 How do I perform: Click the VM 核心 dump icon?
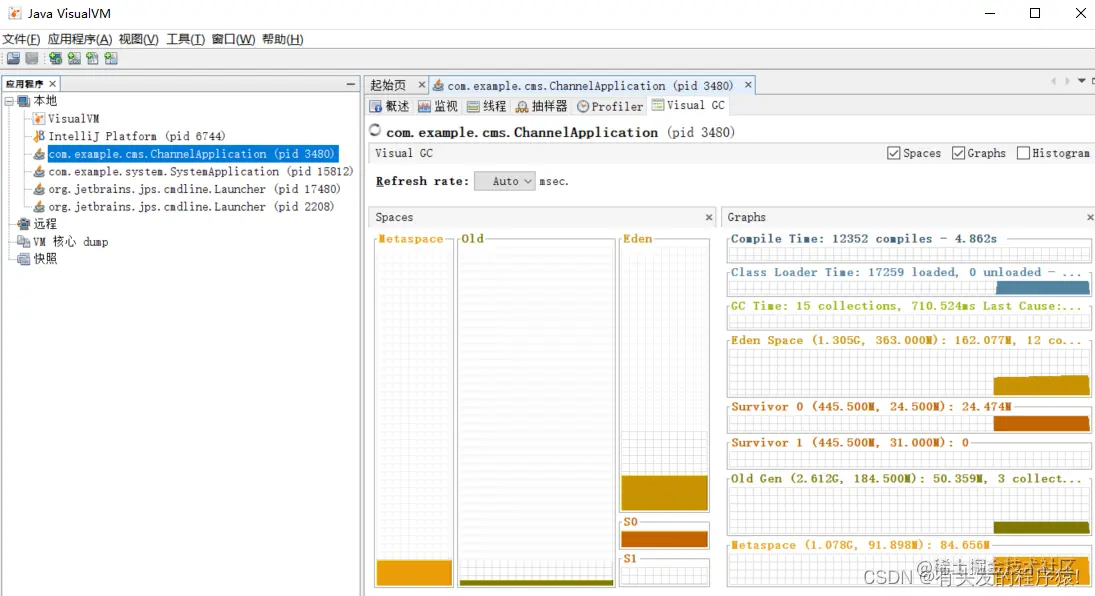(24, 242)
